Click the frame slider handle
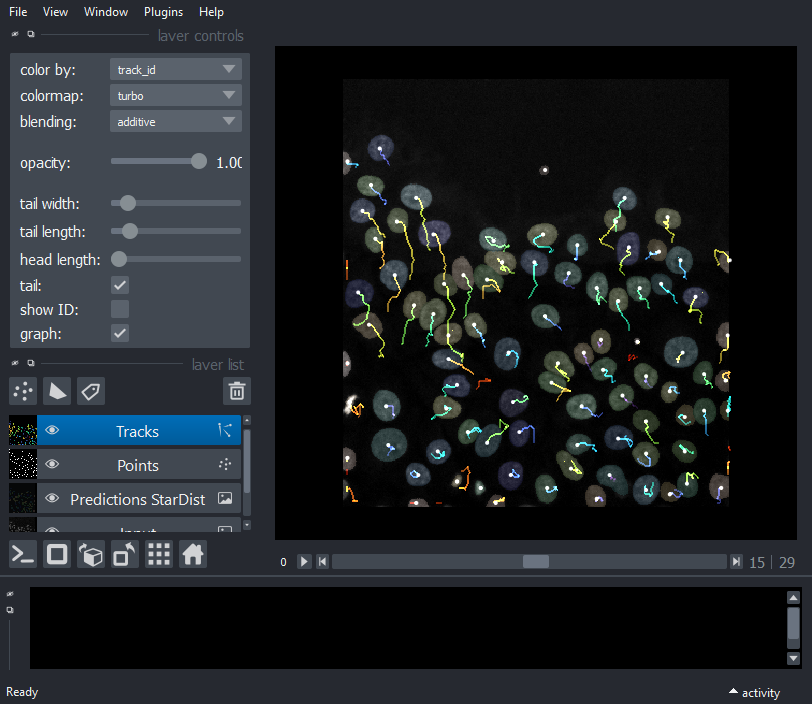This screenshot has height=704, width=812. (x=535, y=562)
